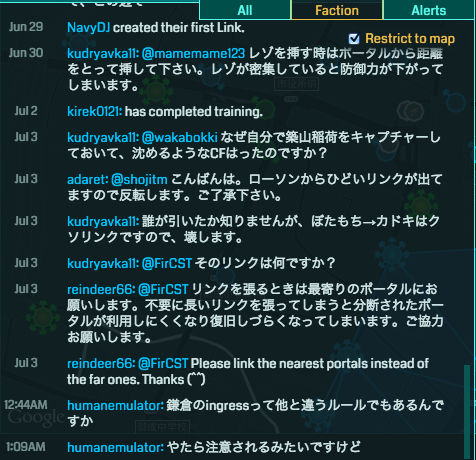Click the Google logo on the map
476x460 pixels.
[36, 417]
